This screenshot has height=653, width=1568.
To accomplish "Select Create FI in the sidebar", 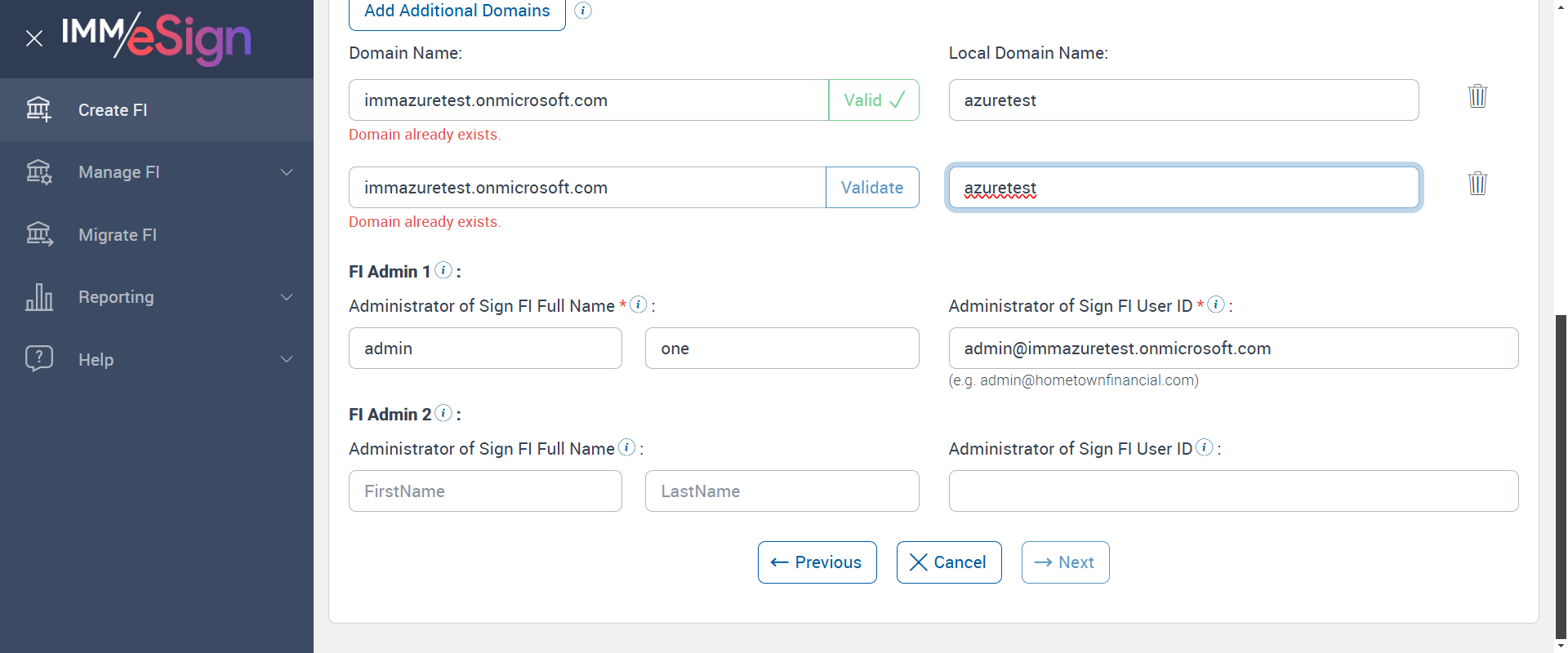I will coord(113,110).
